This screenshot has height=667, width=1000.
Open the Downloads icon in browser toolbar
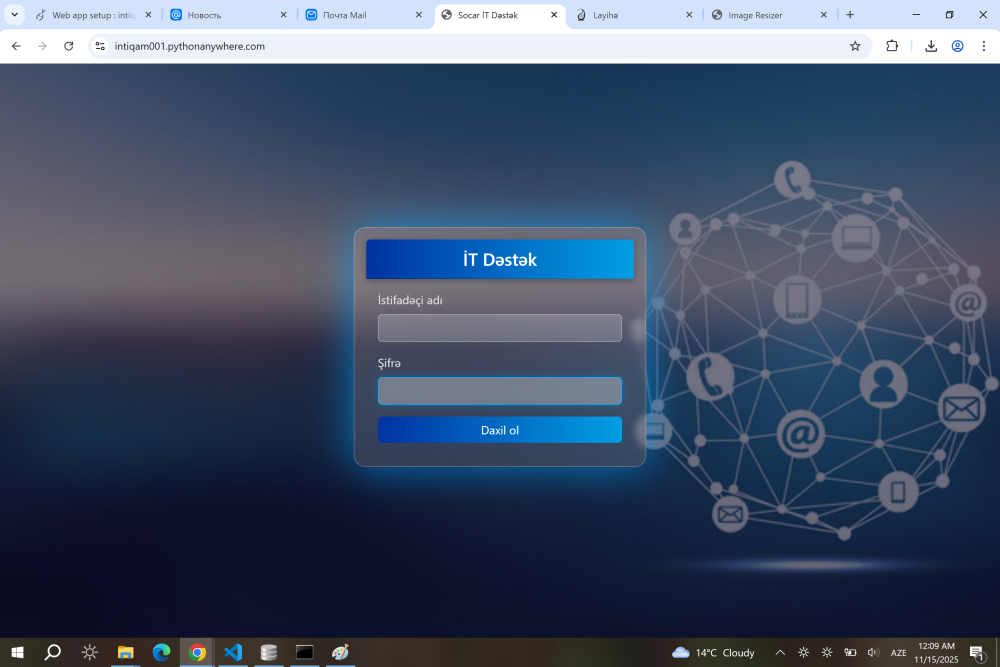(929, 46)
